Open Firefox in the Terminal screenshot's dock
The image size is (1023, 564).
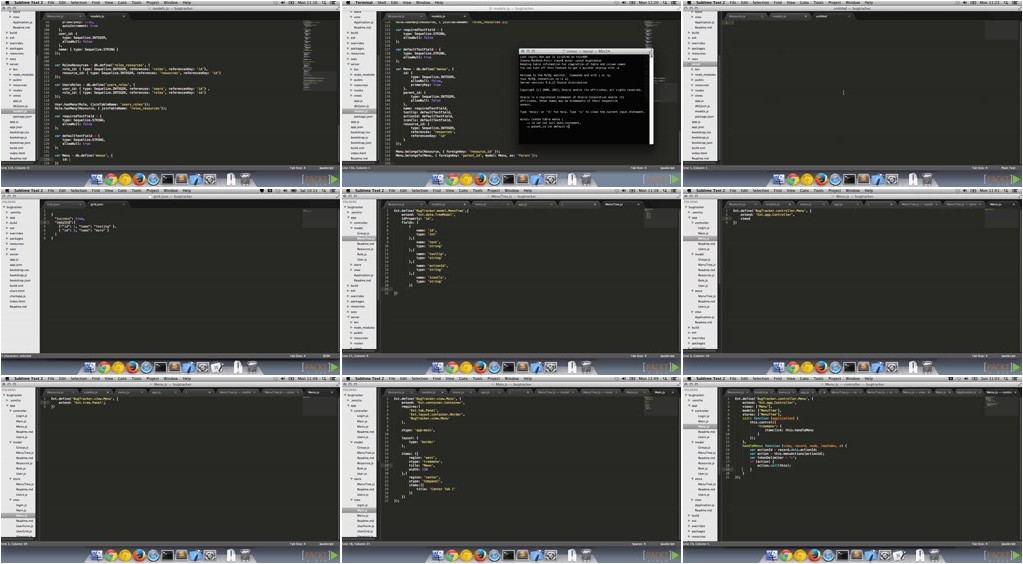click(481, 179)
